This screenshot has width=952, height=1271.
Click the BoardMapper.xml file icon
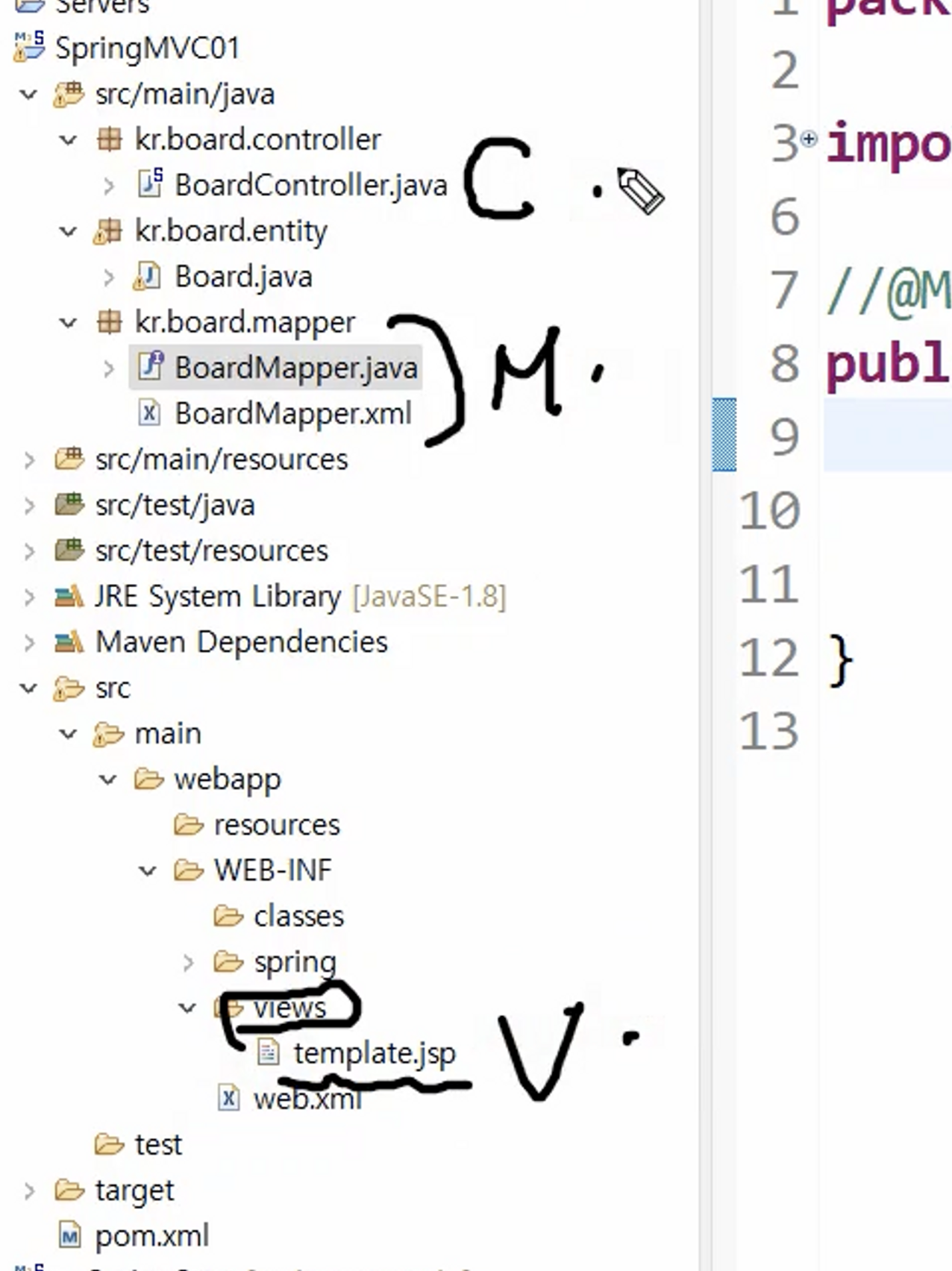pyautogui.click(x=149, y=412)
